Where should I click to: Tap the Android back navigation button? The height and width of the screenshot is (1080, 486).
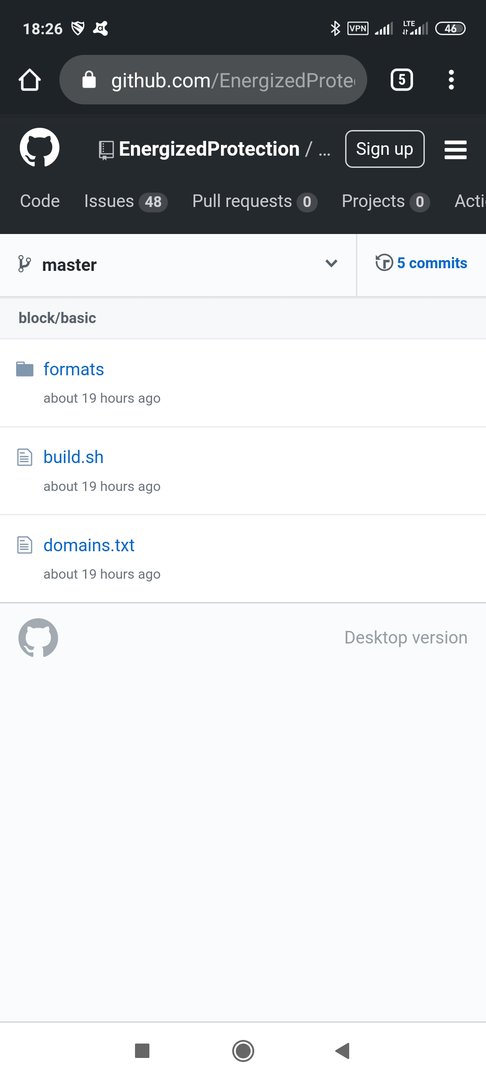pyautogui.click(x=342, y=1050)
